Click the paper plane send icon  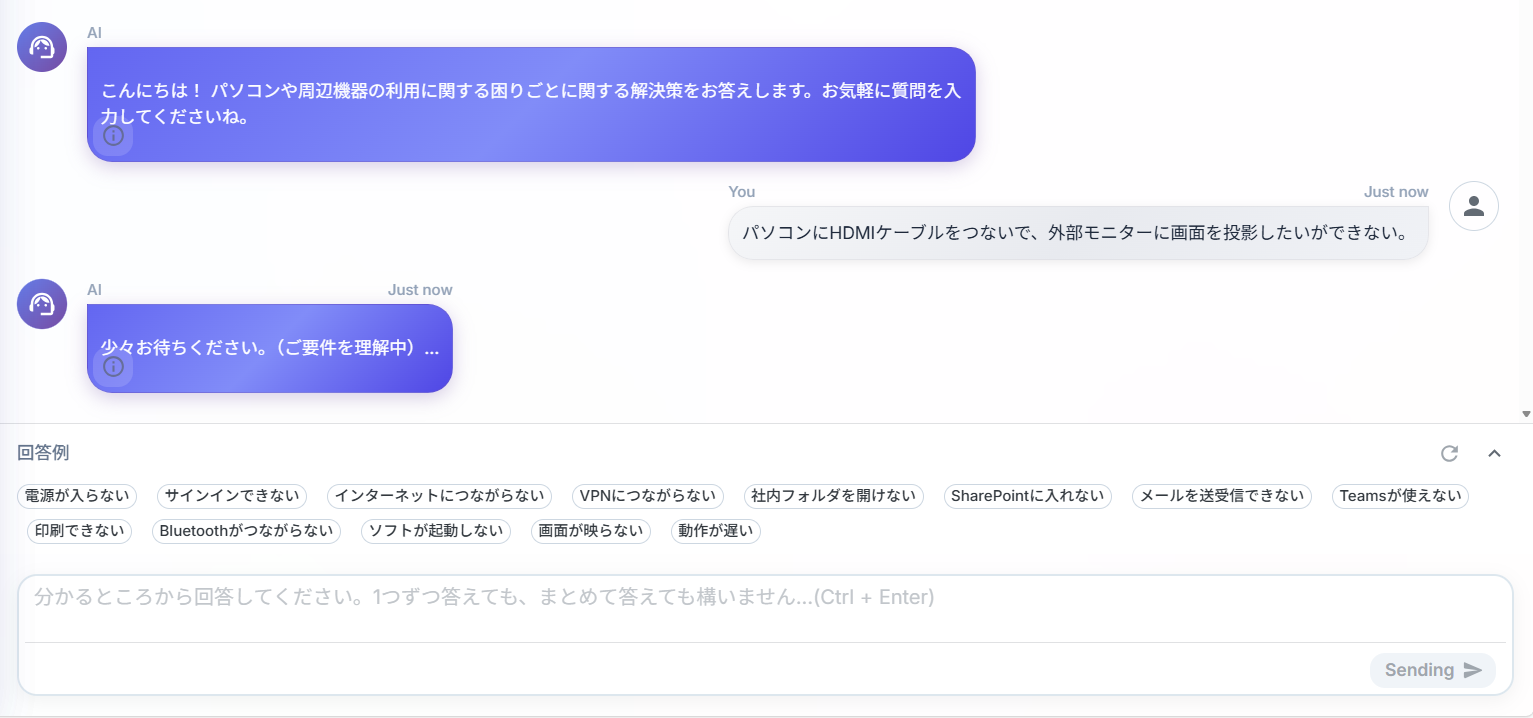pos(1472,670)
